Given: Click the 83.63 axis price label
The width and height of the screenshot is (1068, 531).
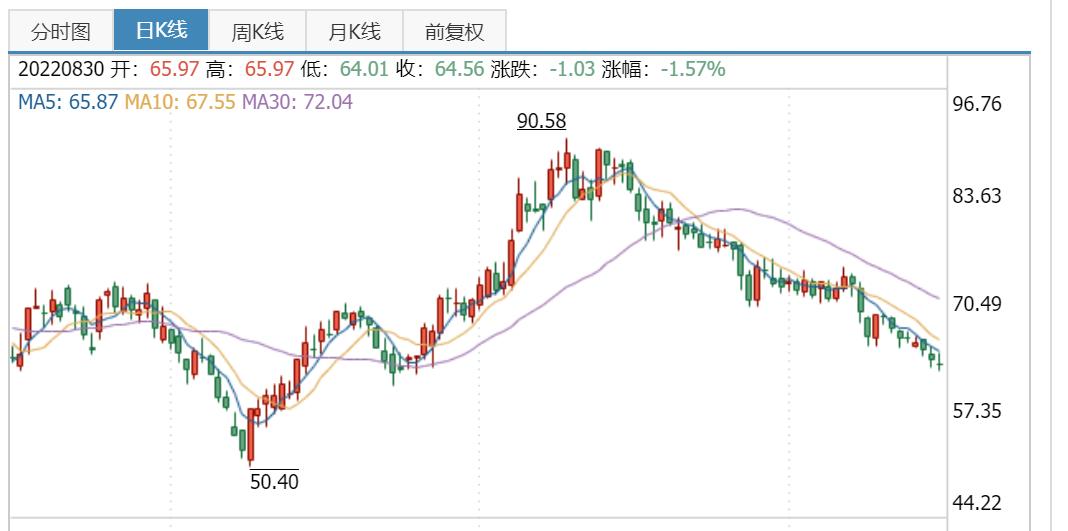Looking at the screenshot, I should 977,196.
